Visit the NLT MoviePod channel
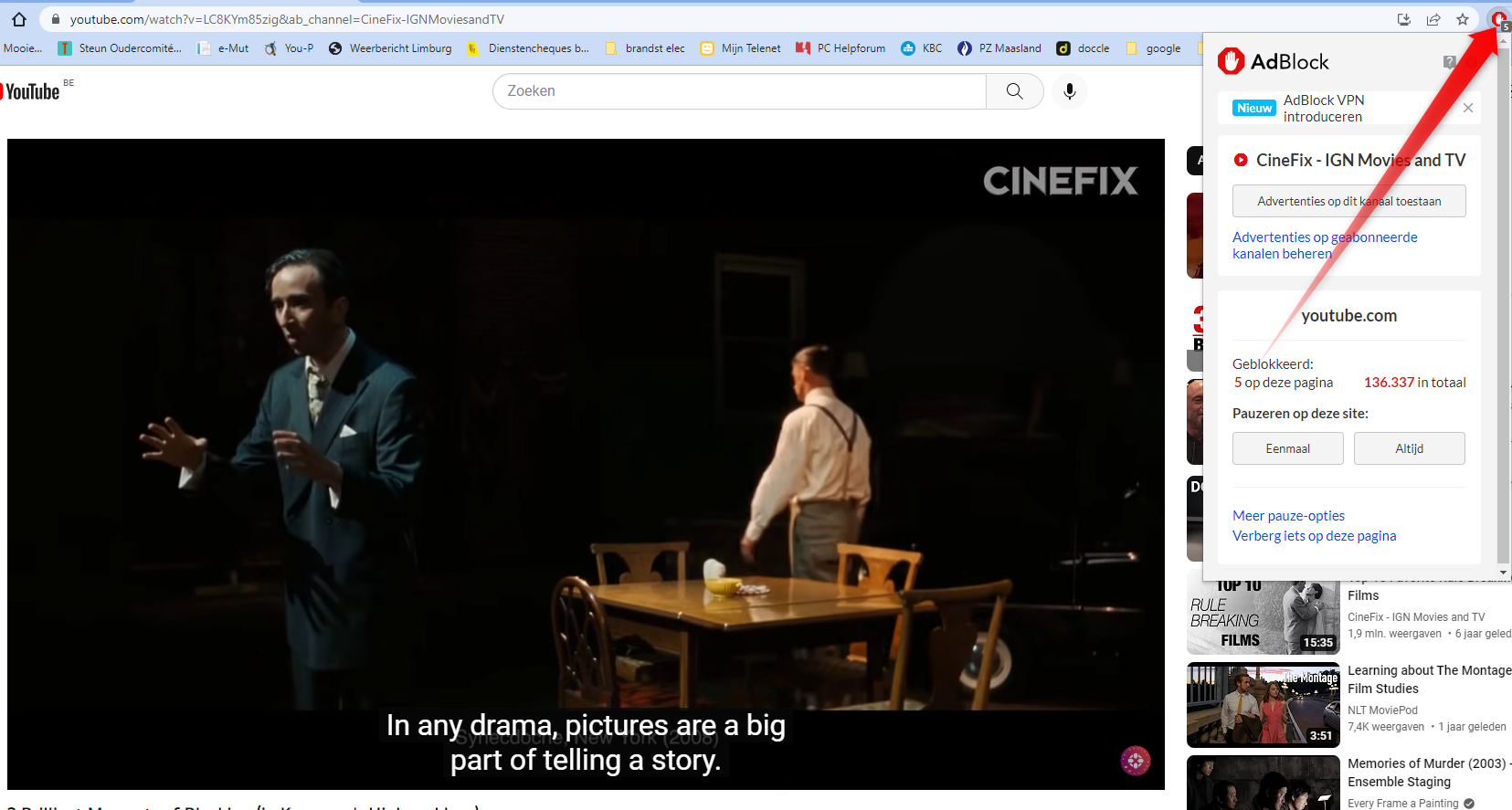Viewport: 1512px width, 810px height. click(1382, 710)
